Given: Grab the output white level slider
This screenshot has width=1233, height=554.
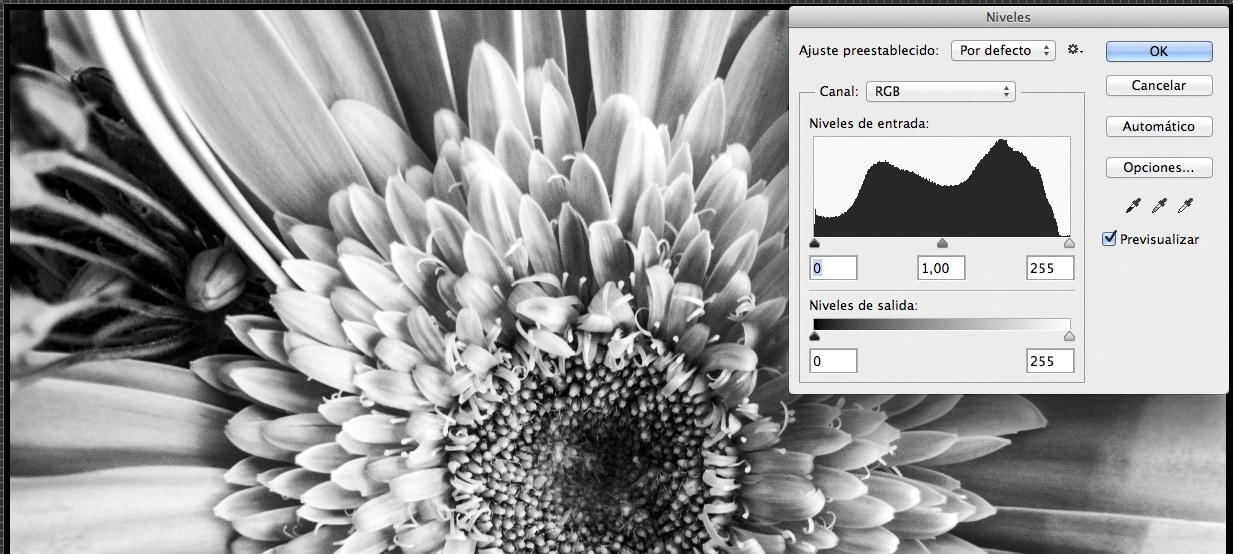Looking at the screenshot, I should [1069, 337].
